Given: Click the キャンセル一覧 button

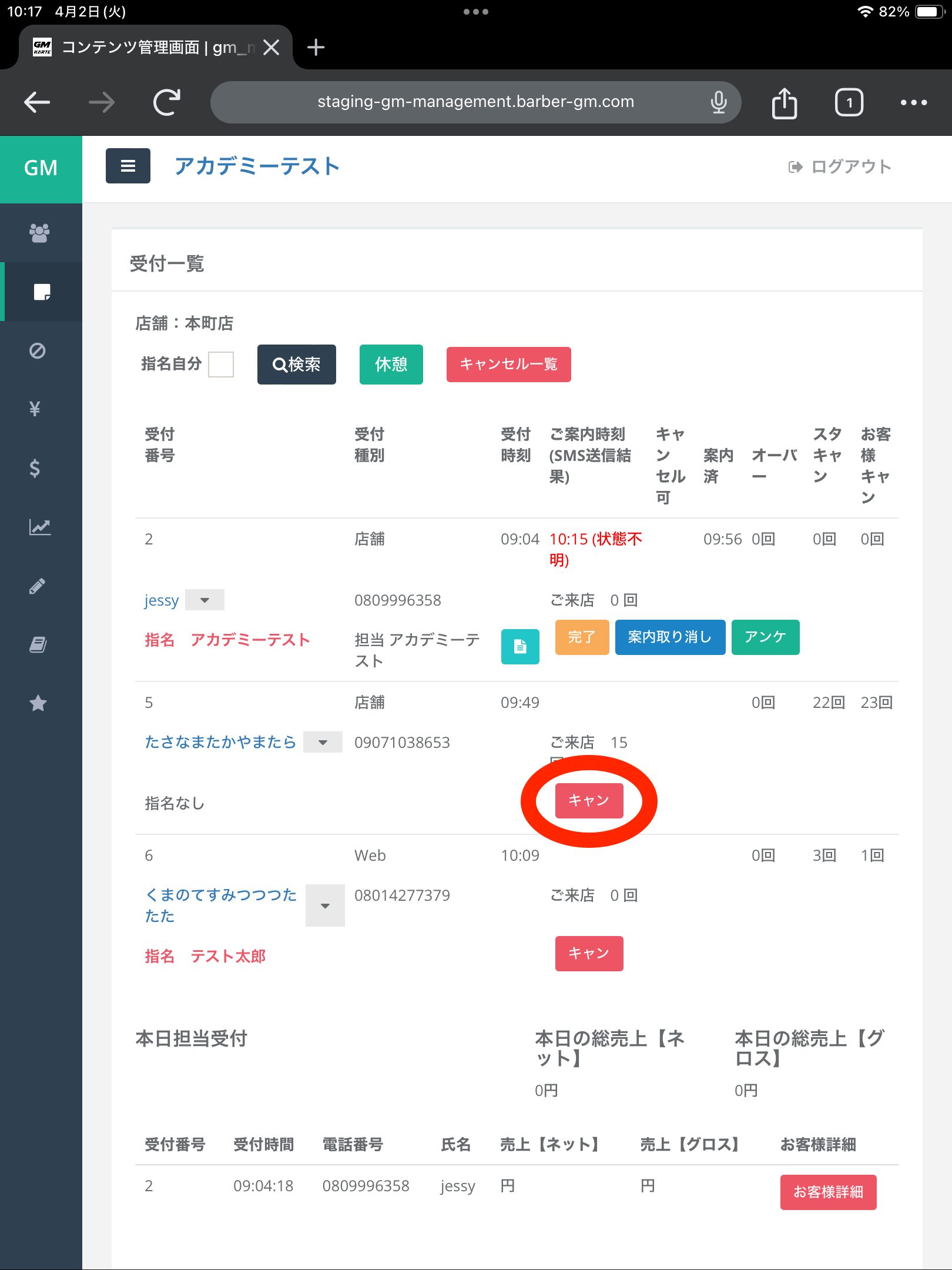Looking at the screenshot, I should click(508, 365).
